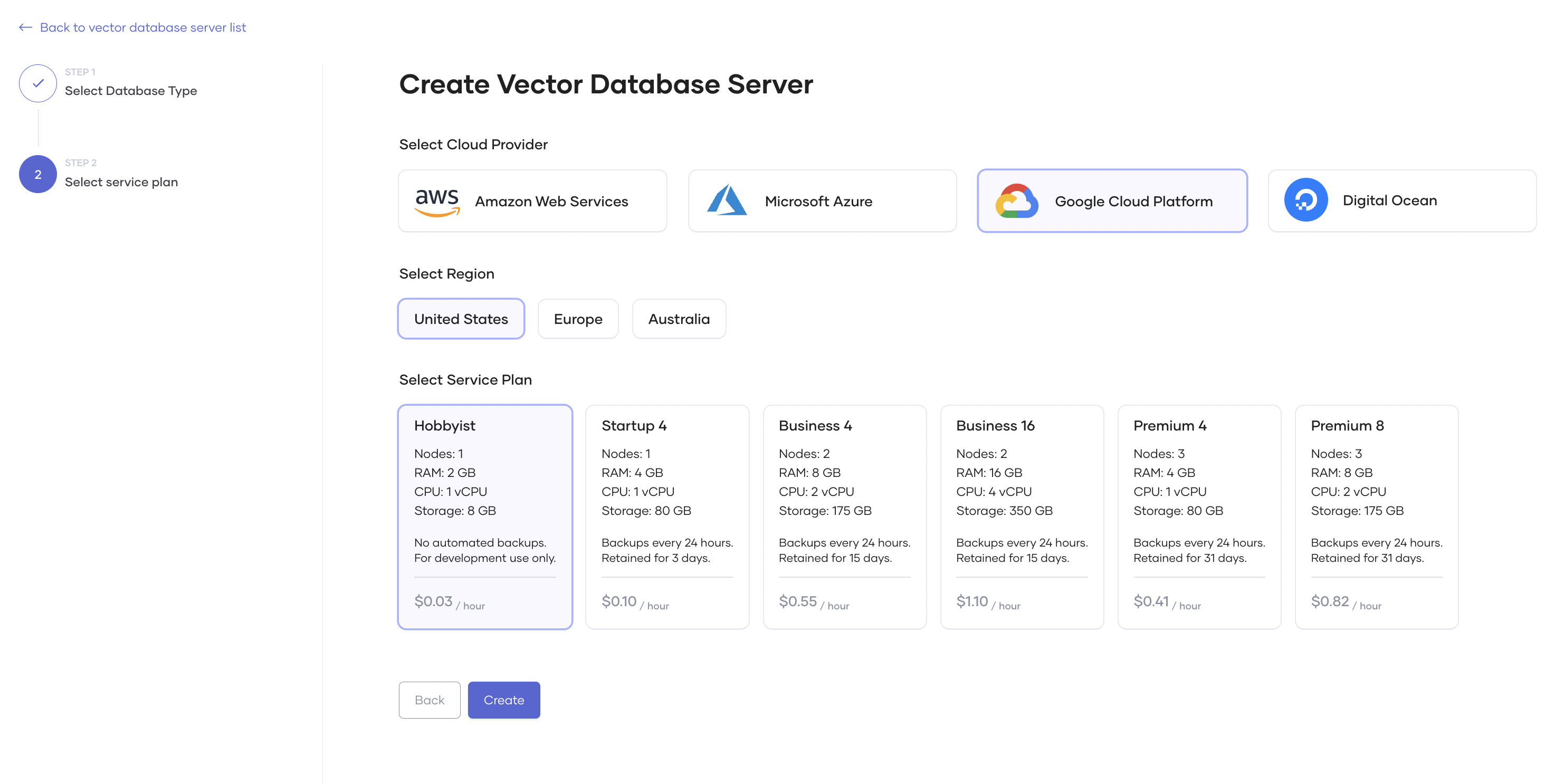Open Back to vector database server list
This screenshot has width=1564, height=784.
pos(142,27)
